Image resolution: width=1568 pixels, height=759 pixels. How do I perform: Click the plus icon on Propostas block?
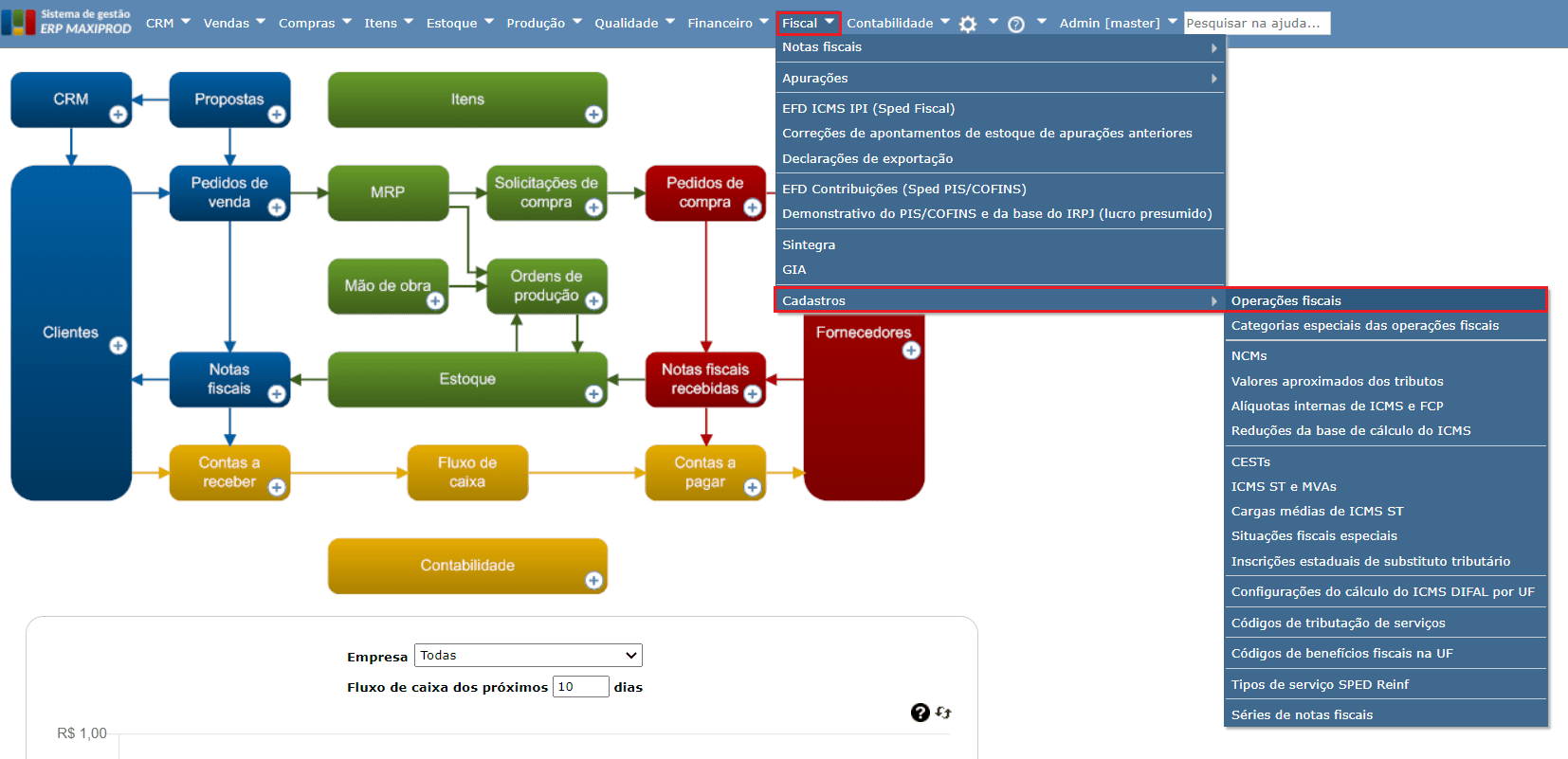point(277,115)
